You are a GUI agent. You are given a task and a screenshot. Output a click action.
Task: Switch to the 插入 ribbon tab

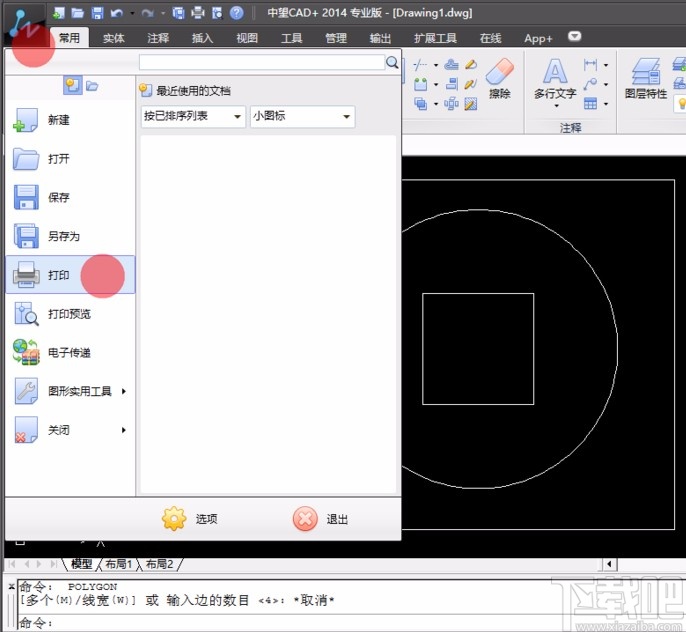point(203,38)
